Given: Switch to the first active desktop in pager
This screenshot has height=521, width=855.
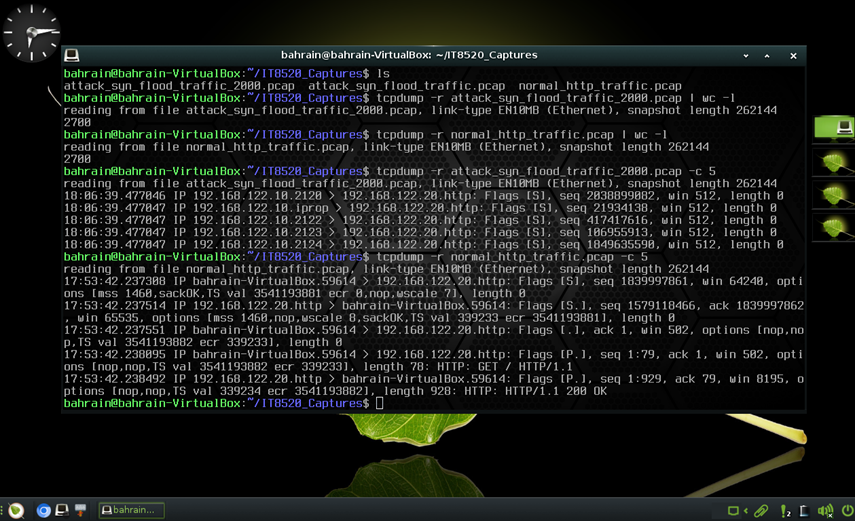Looking at the screenshot, I should pos(834,128).
